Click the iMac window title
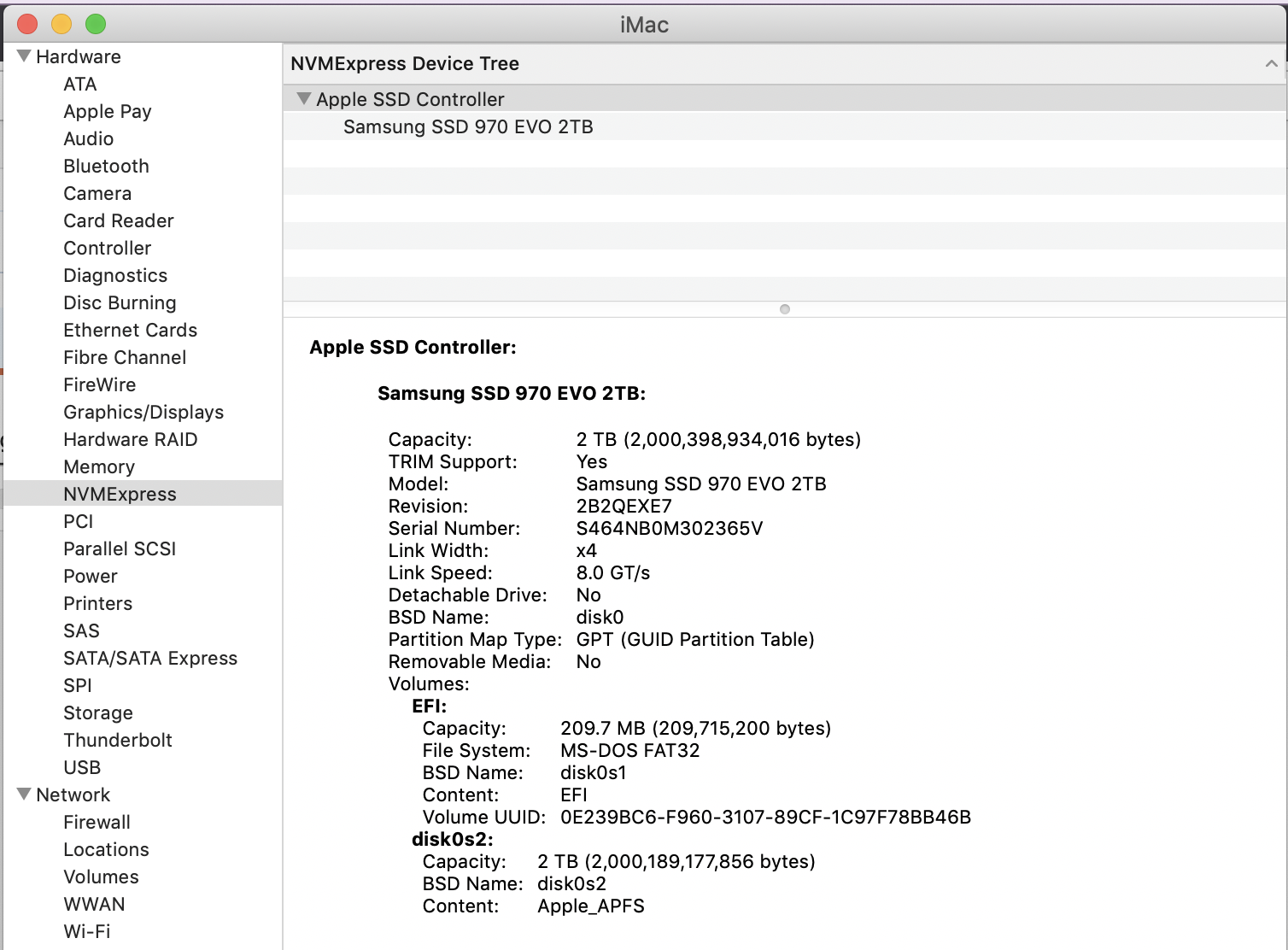 pos(645,24)
